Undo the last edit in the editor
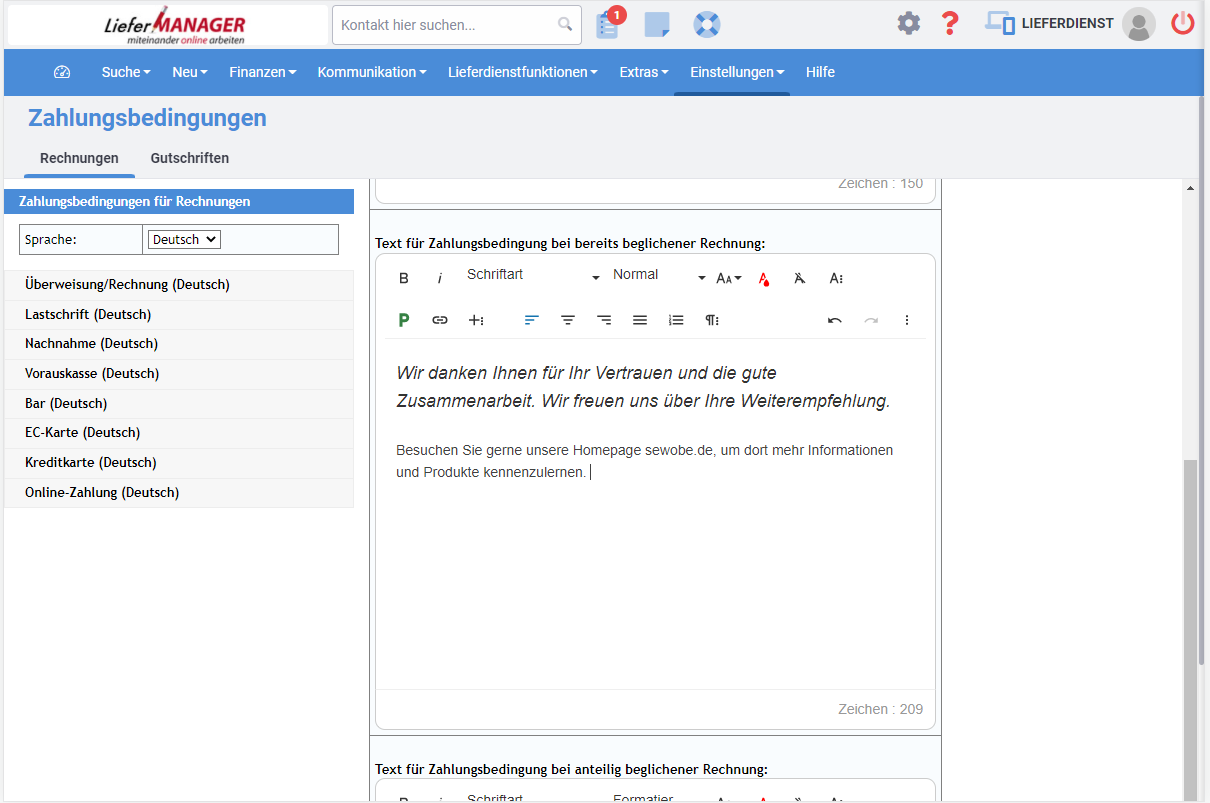This screenshot has width=1210, height=803. [x=834, y=320]
